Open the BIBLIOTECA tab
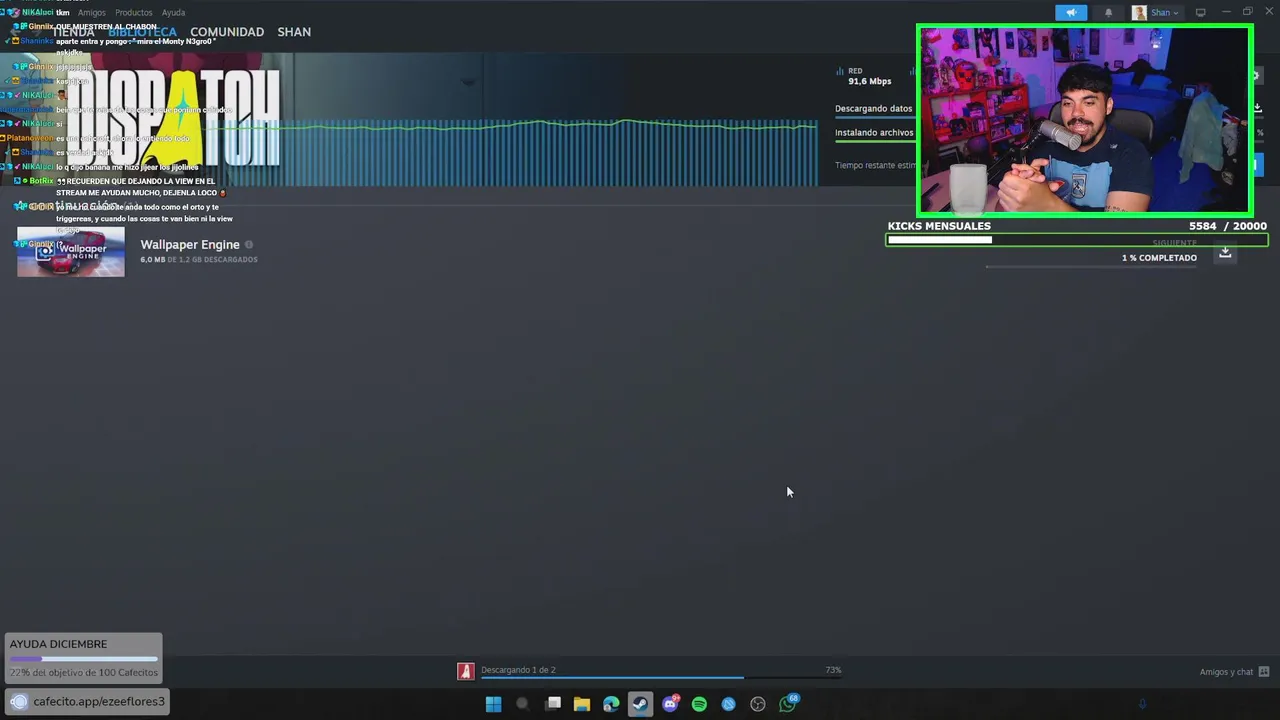Viewport: 1280px width, 720px height. pos(142,32)
